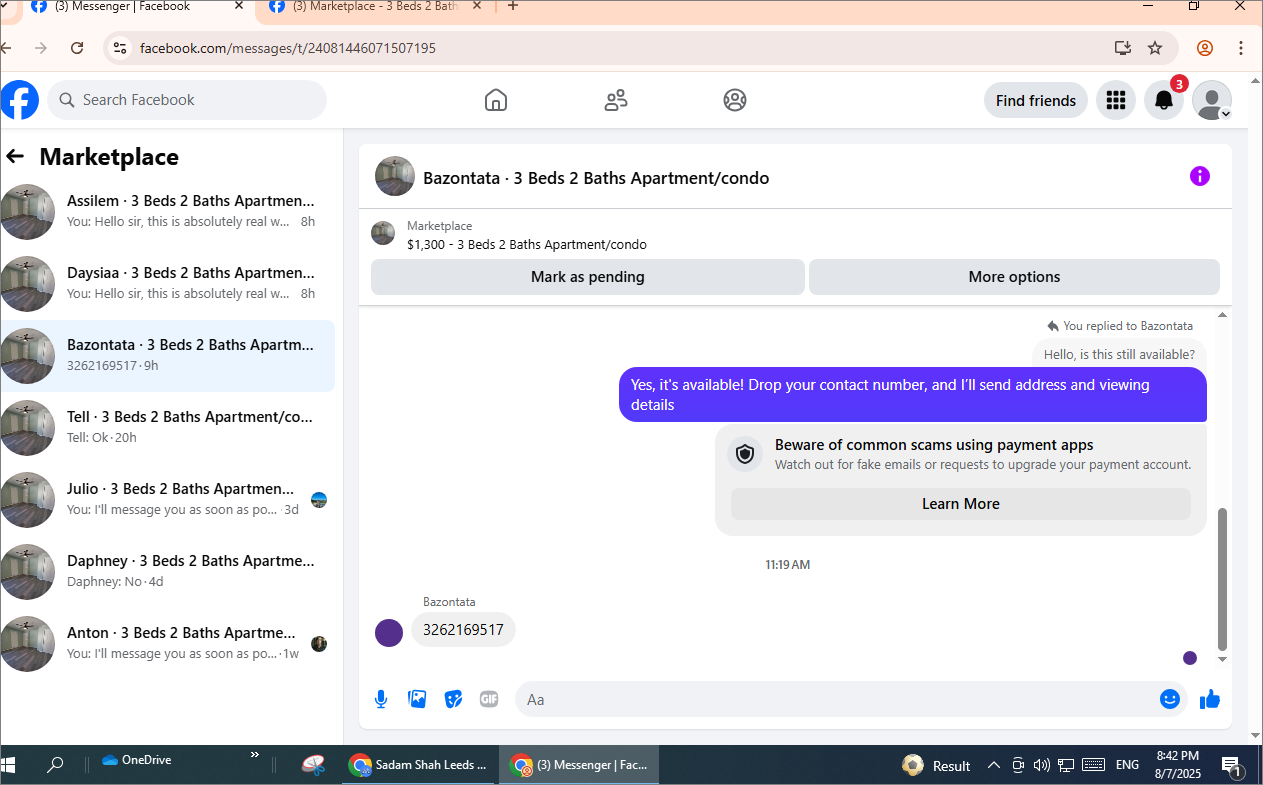Open Sadam Shah Leeds Chrome taskbar window
Image resolution: width=1263 pixels, height=785 pixels.
click(x=418, y=765)
